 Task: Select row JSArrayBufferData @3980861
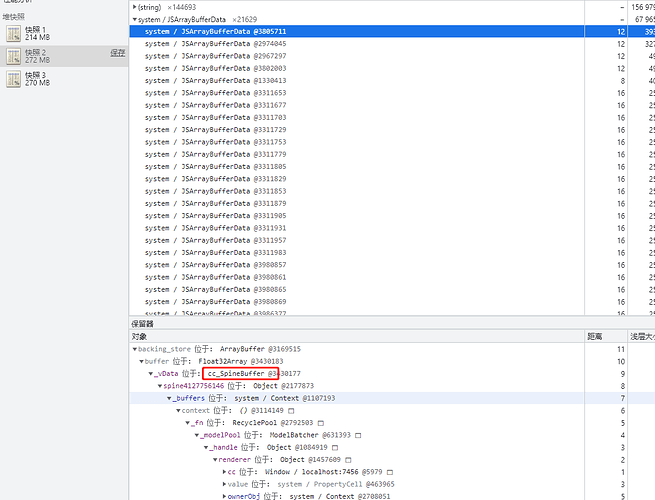coord(392,277)
